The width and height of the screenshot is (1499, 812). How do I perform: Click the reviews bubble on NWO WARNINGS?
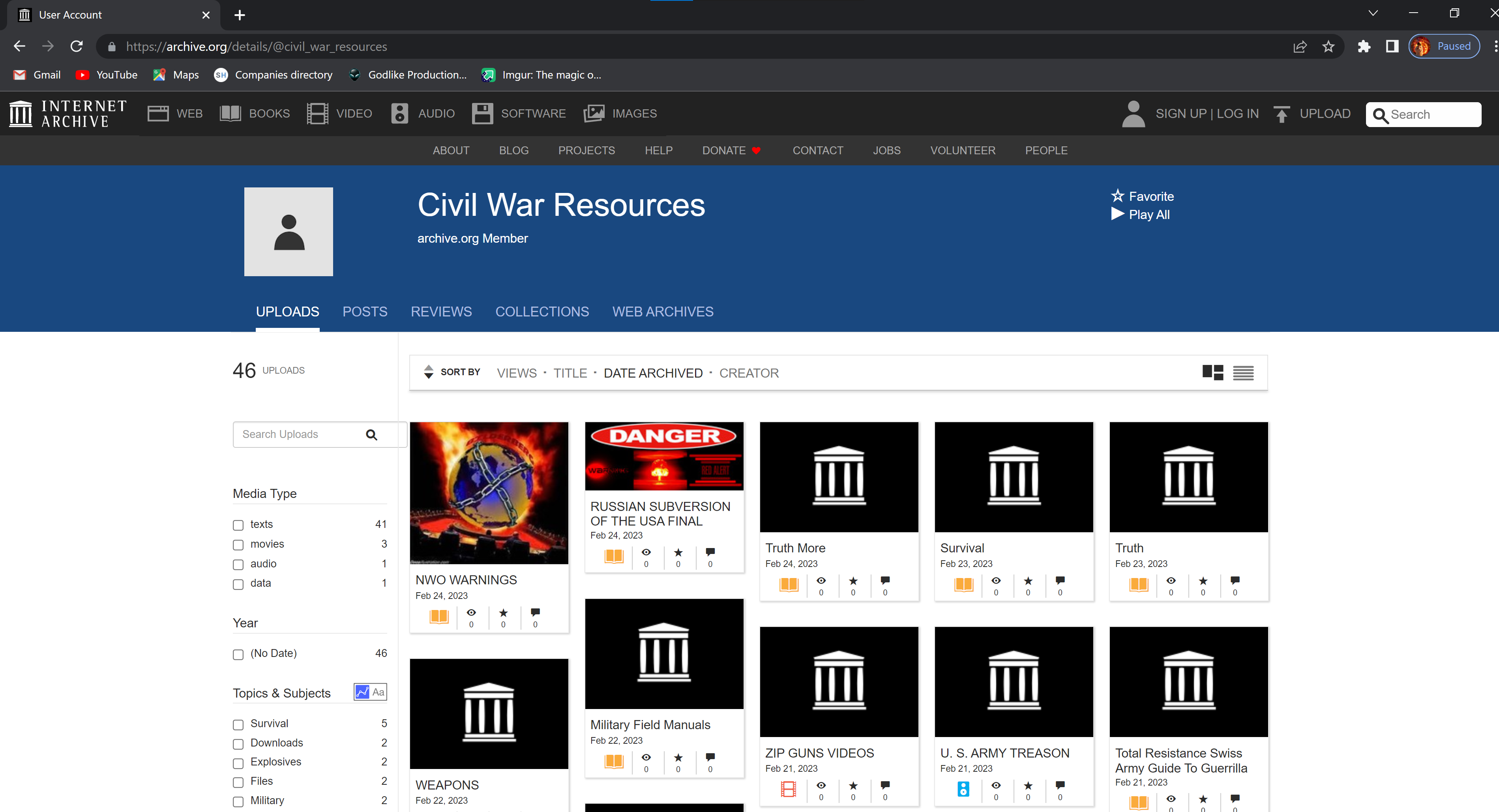[x=535, y=612]
